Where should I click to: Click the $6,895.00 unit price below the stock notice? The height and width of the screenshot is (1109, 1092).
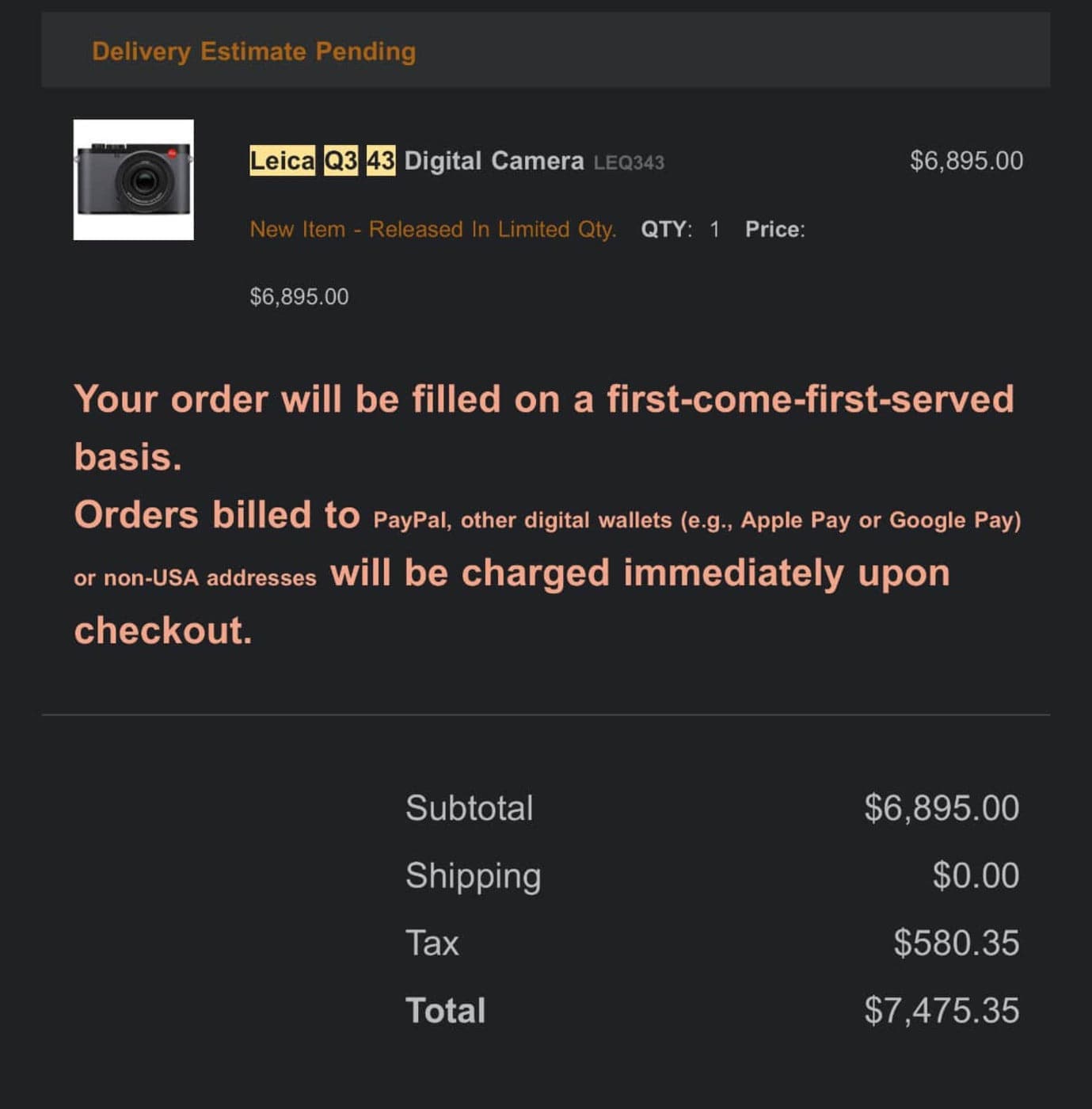click(299, 297)
